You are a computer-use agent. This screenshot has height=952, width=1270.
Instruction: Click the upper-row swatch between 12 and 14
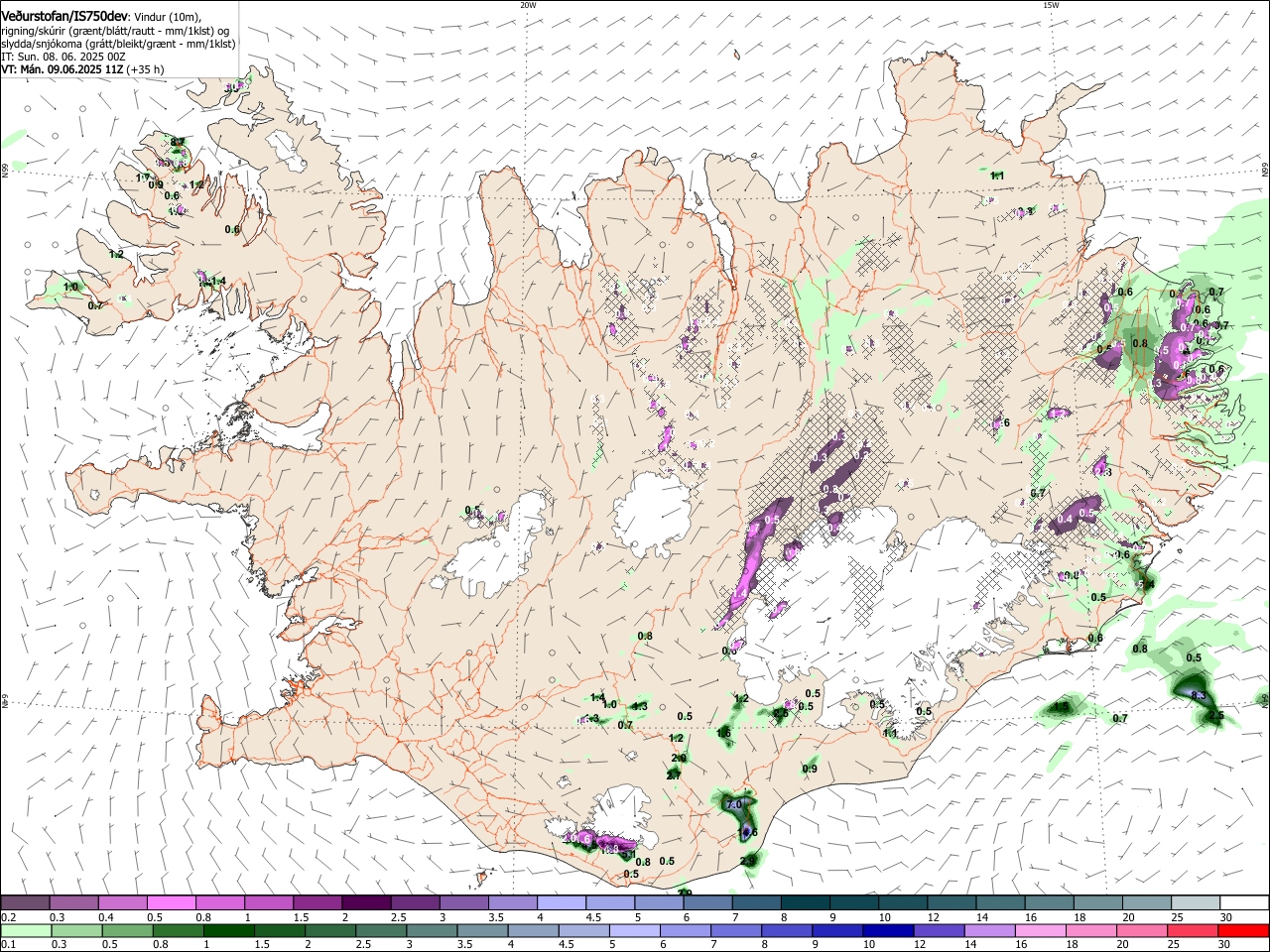tap(952, 902)
